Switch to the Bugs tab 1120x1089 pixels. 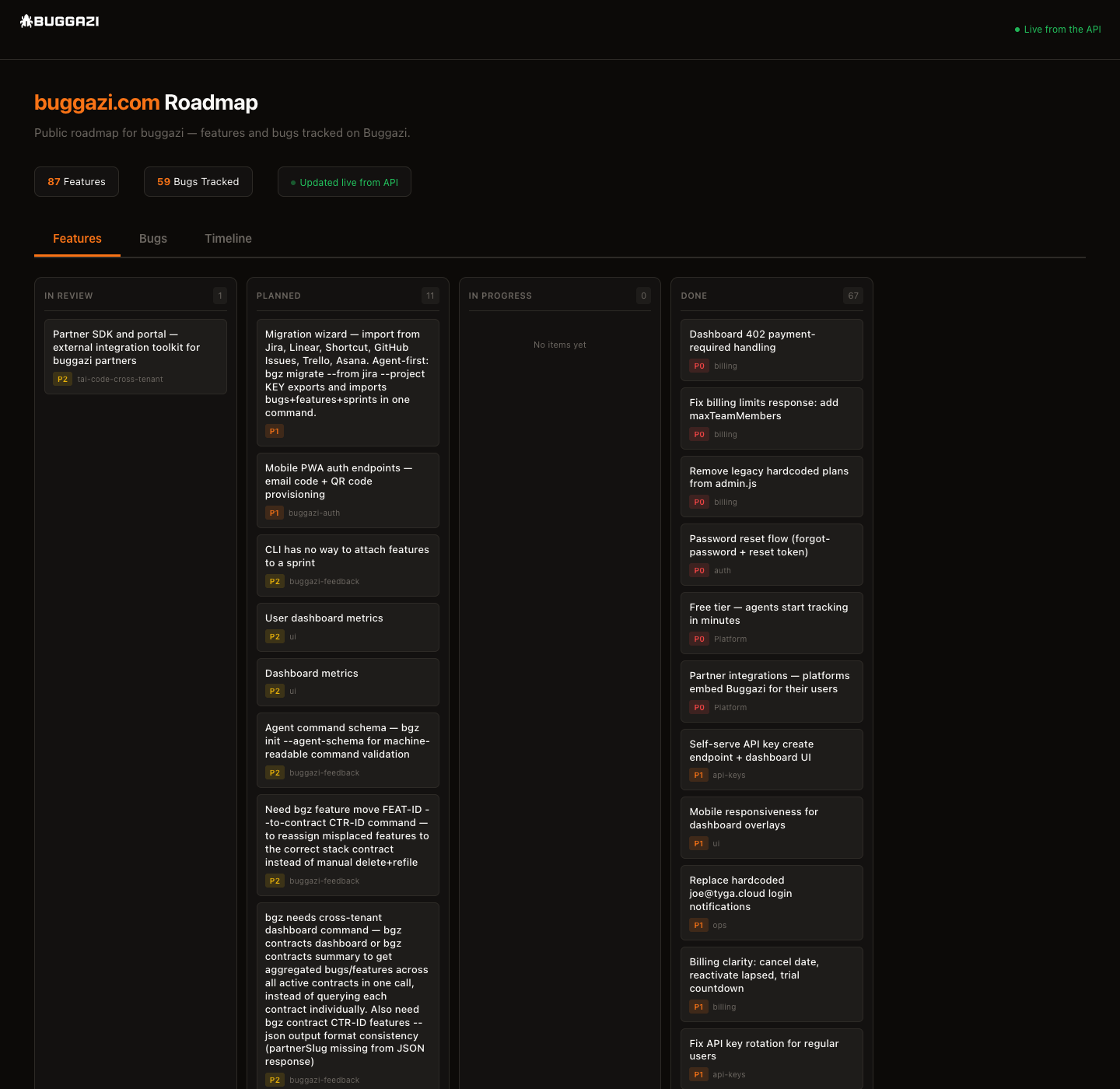pyautogui.click(x=153, y=239)
